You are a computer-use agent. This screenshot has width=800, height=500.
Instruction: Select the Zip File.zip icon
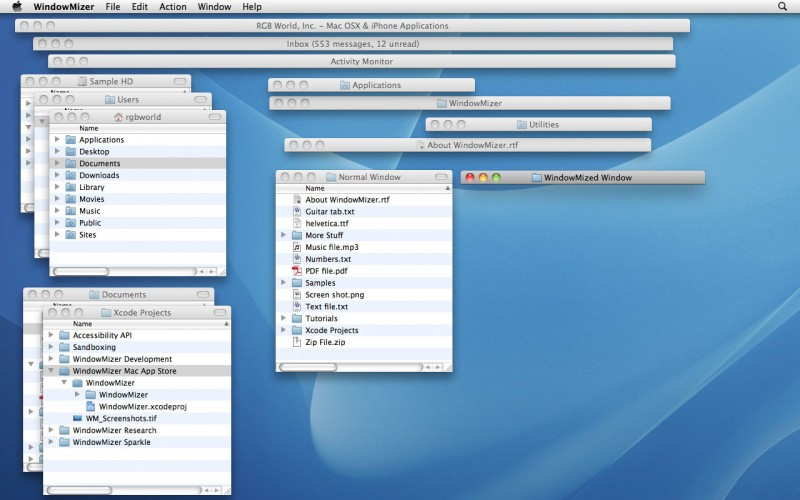pos(297,342)
